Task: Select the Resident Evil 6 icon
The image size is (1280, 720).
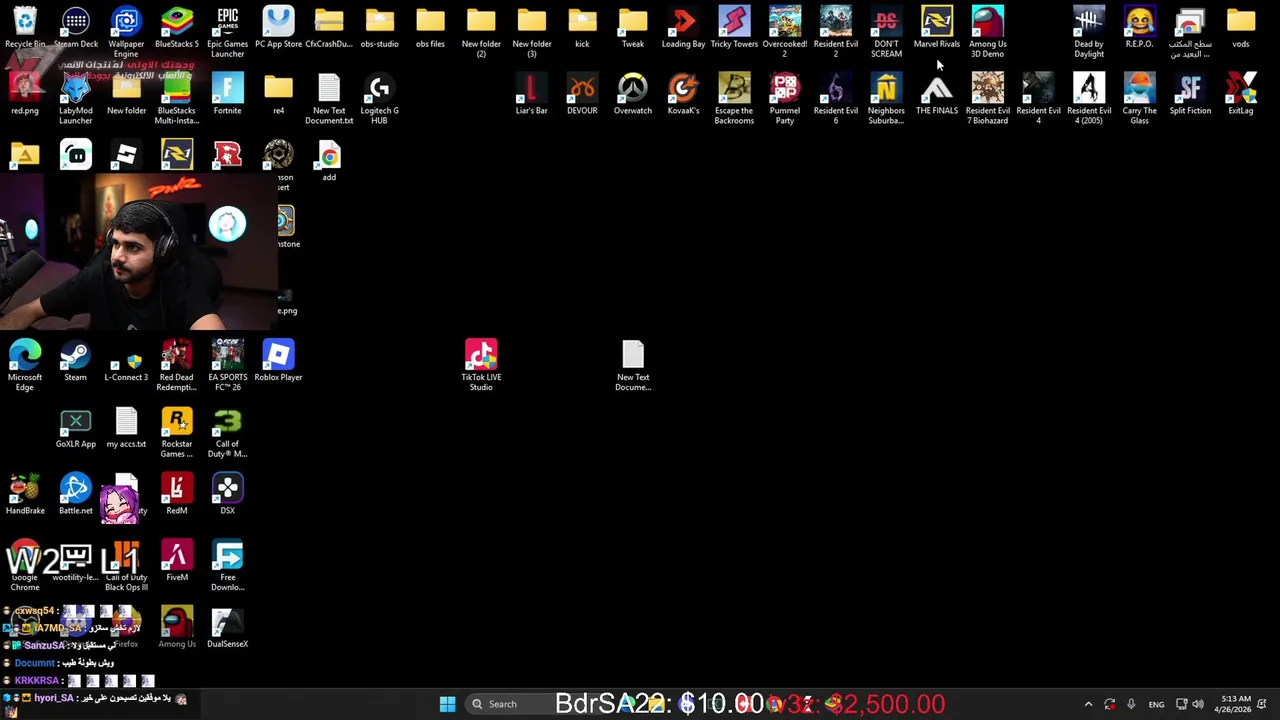Action: tap(835, 99)
